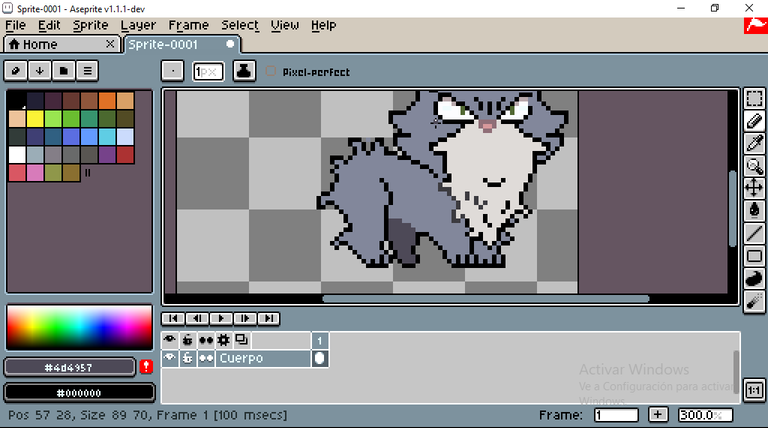Select the Move tool
768x428 pixels.
(754, 188)
